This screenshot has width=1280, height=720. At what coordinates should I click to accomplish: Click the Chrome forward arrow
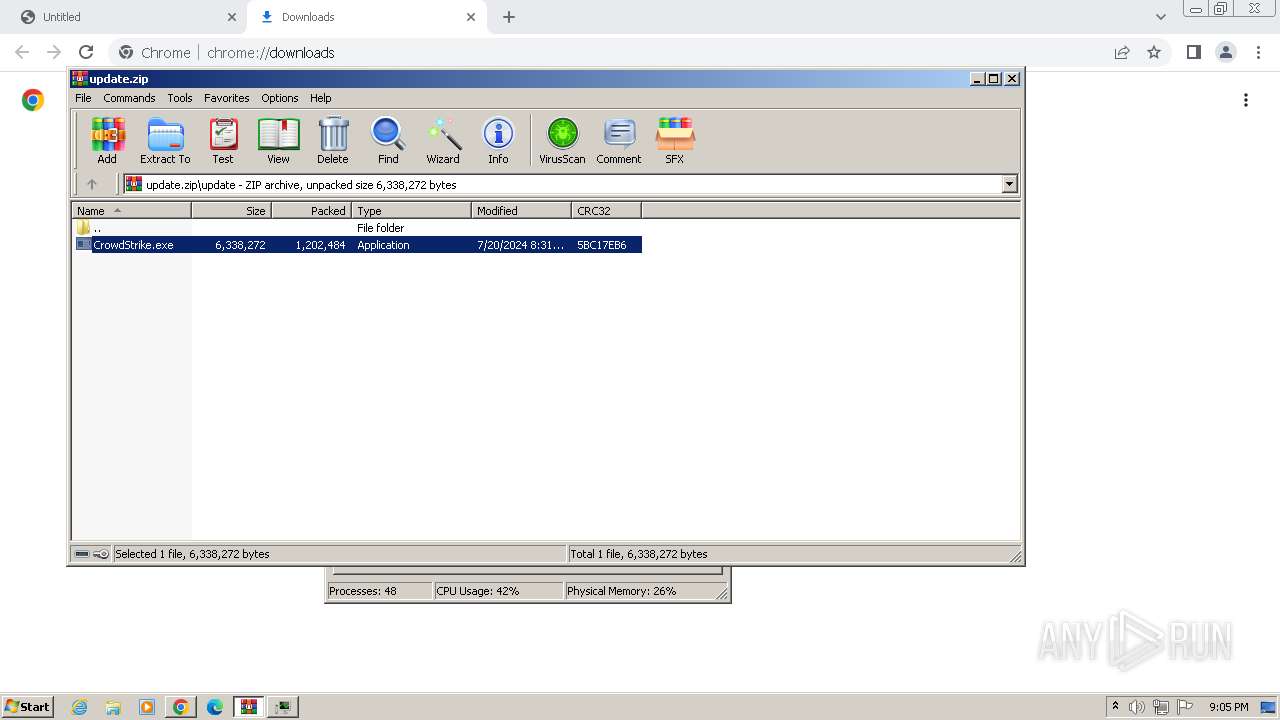click(x=54, y=52)
